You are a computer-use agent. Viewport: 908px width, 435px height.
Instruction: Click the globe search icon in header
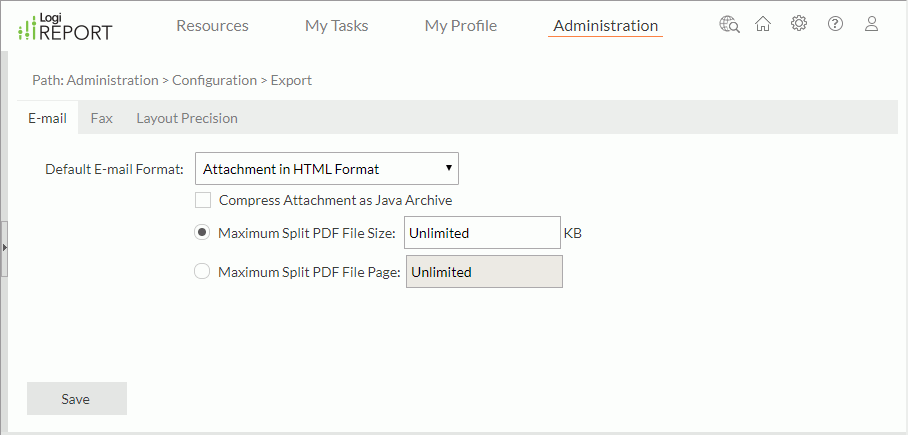pyautogui.click(x=729, y=25)
